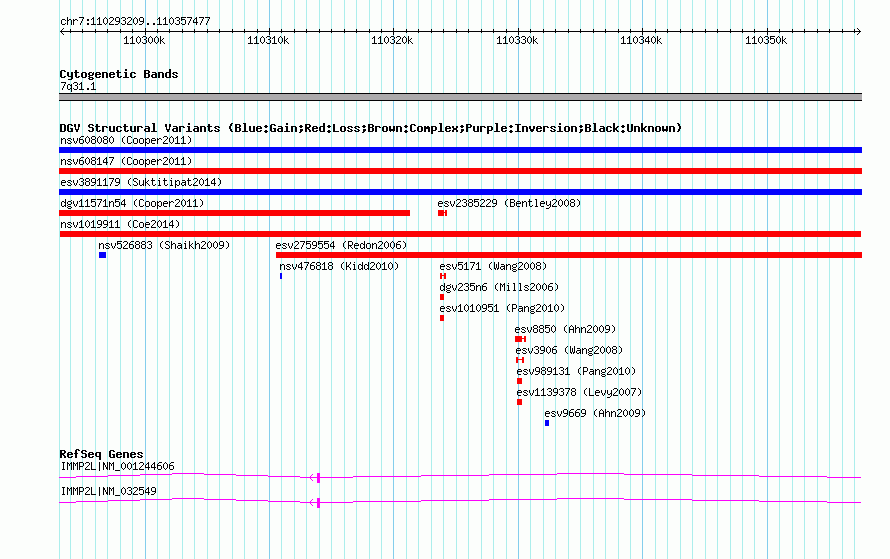The height and width of the screenshot is (559, 890).
Task: Click the DGV Structural Variants track title
Action: [x=371, y=128]
